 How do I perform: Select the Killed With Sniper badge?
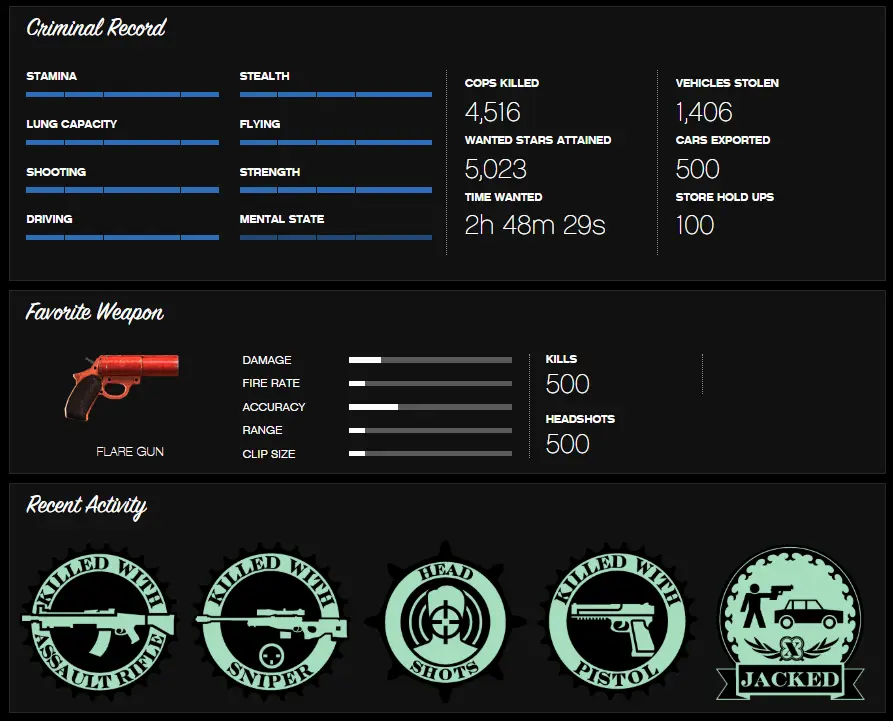(x=272, y=621)
